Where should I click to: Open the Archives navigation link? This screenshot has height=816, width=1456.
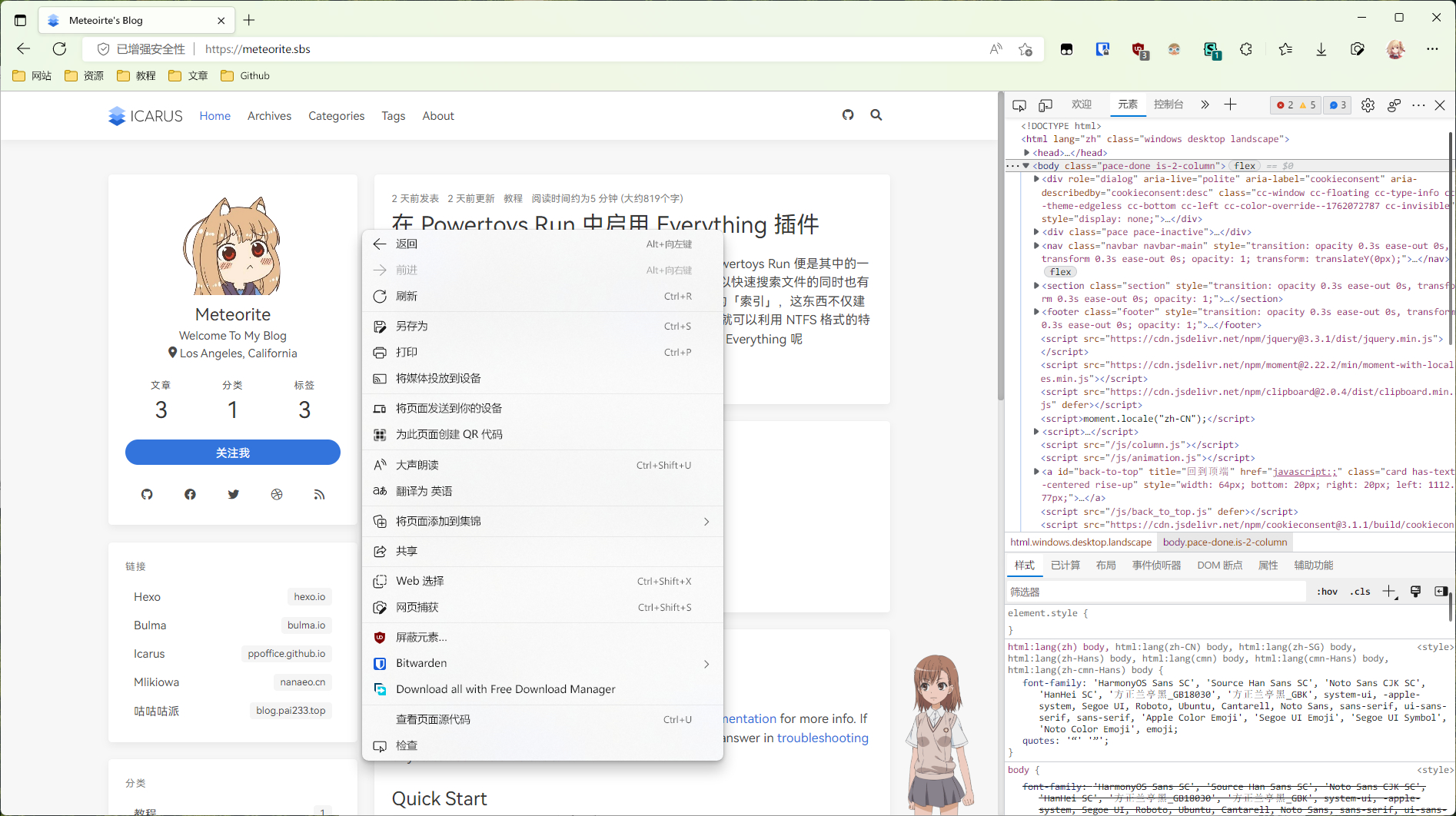269,116
